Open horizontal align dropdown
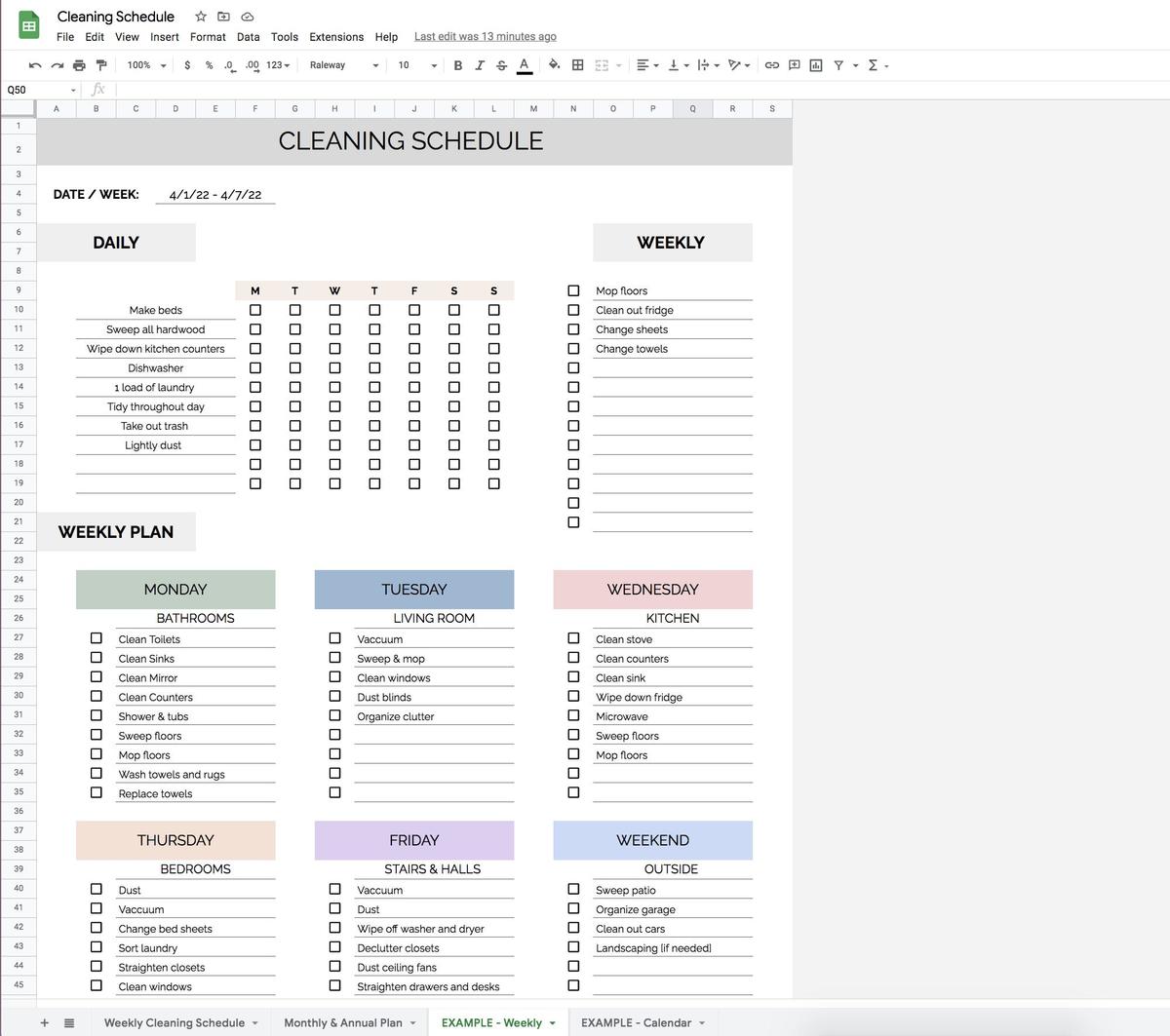 pos(647,65)
